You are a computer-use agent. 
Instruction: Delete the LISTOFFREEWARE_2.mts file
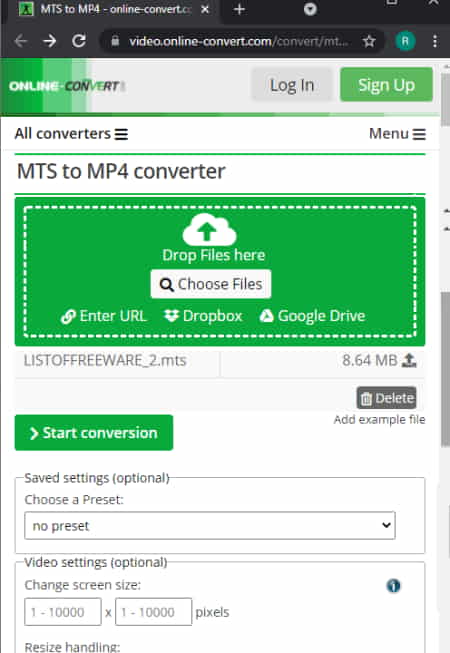coord(386,398)
